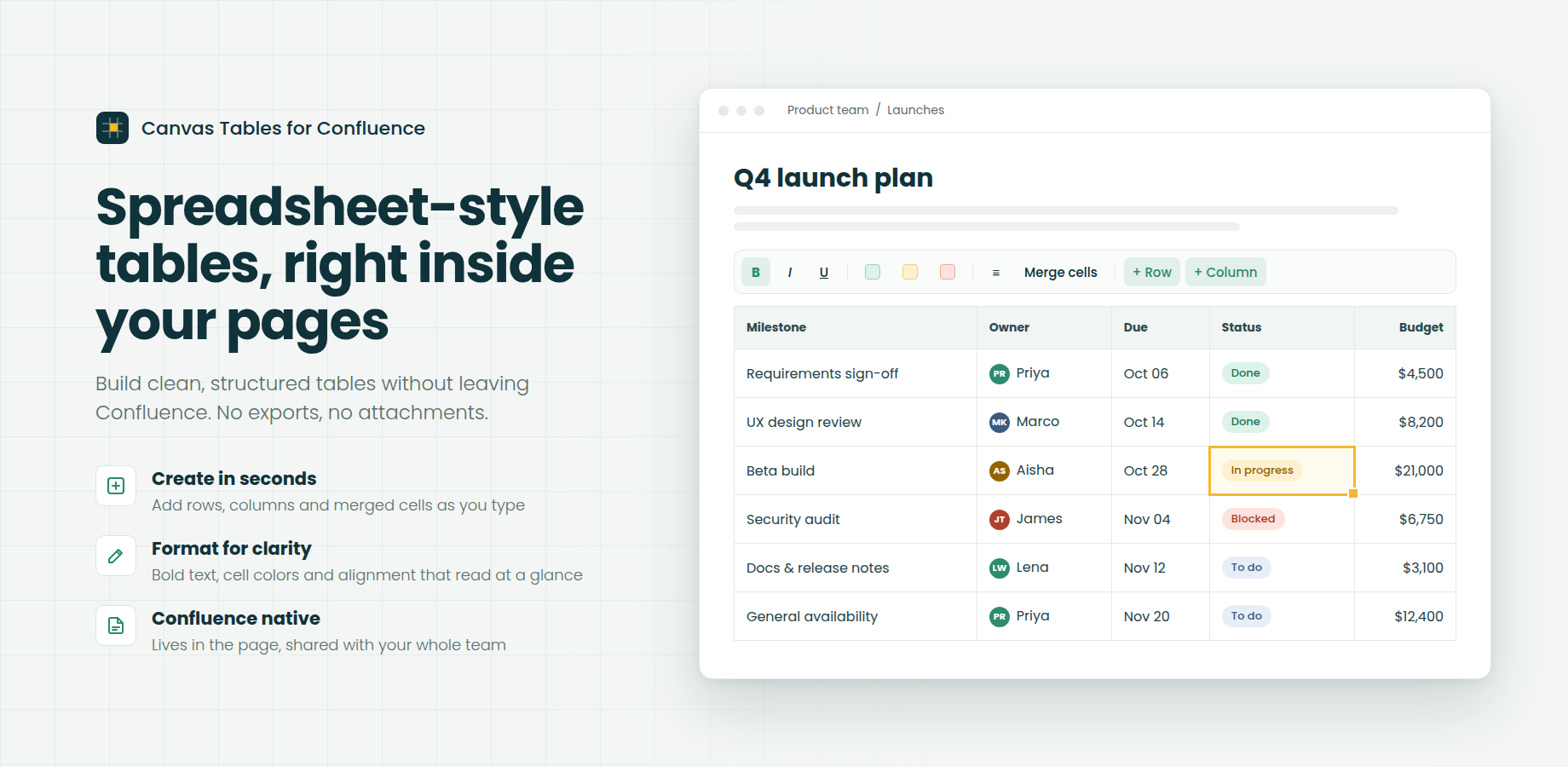Click the Q4 launch plan page title

pyautogui.click(x=833, y=178)
